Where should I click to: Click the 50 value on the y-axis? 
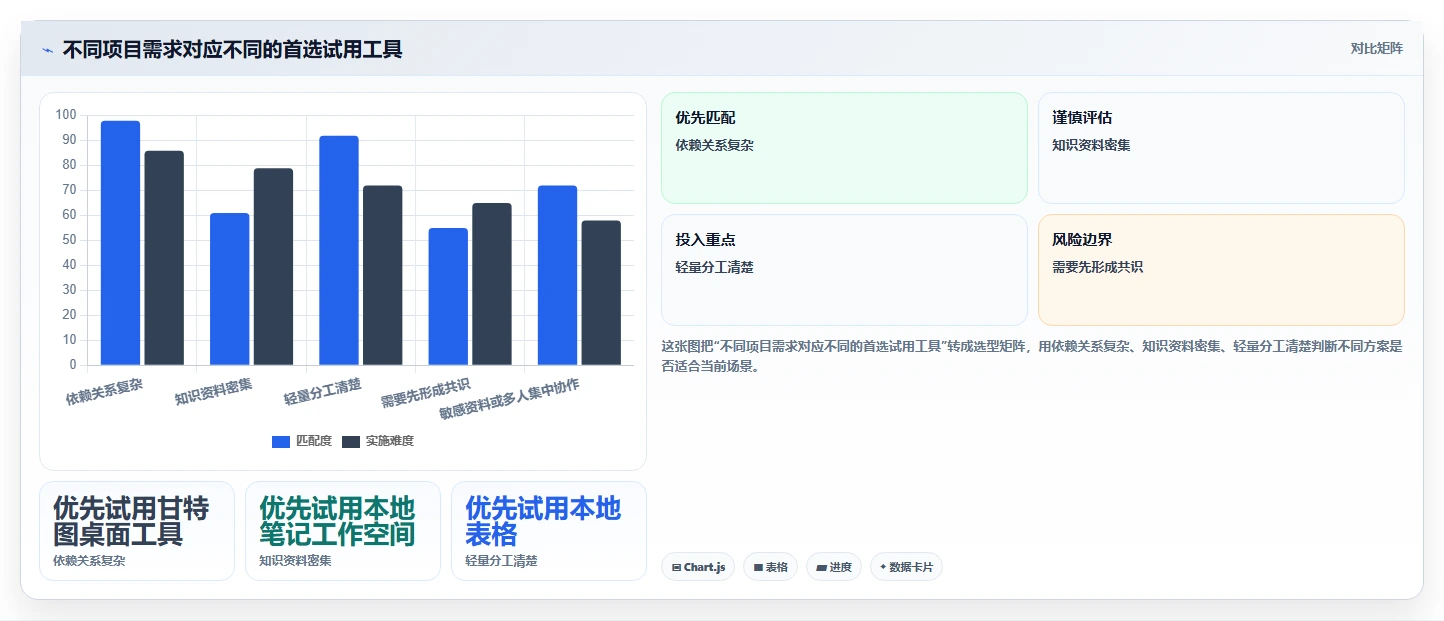(69, 240)
